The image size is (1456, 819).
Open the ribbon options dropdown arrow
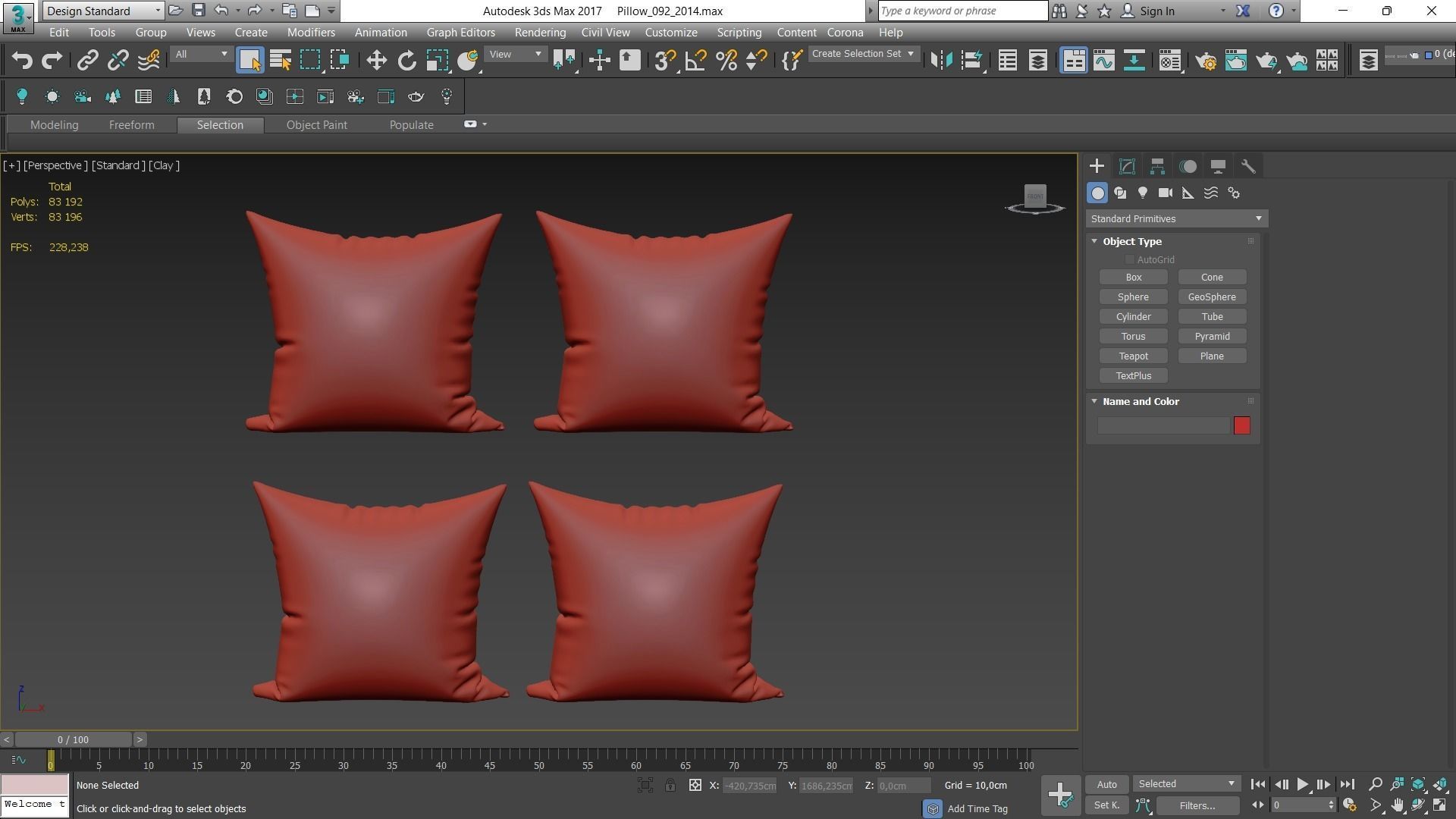485,124
